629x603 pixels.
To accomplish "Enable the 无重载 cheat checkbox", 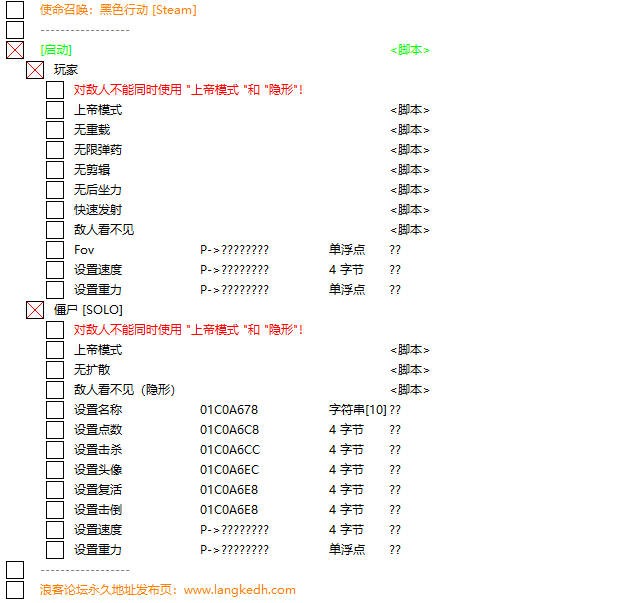I will coord(55,130).
